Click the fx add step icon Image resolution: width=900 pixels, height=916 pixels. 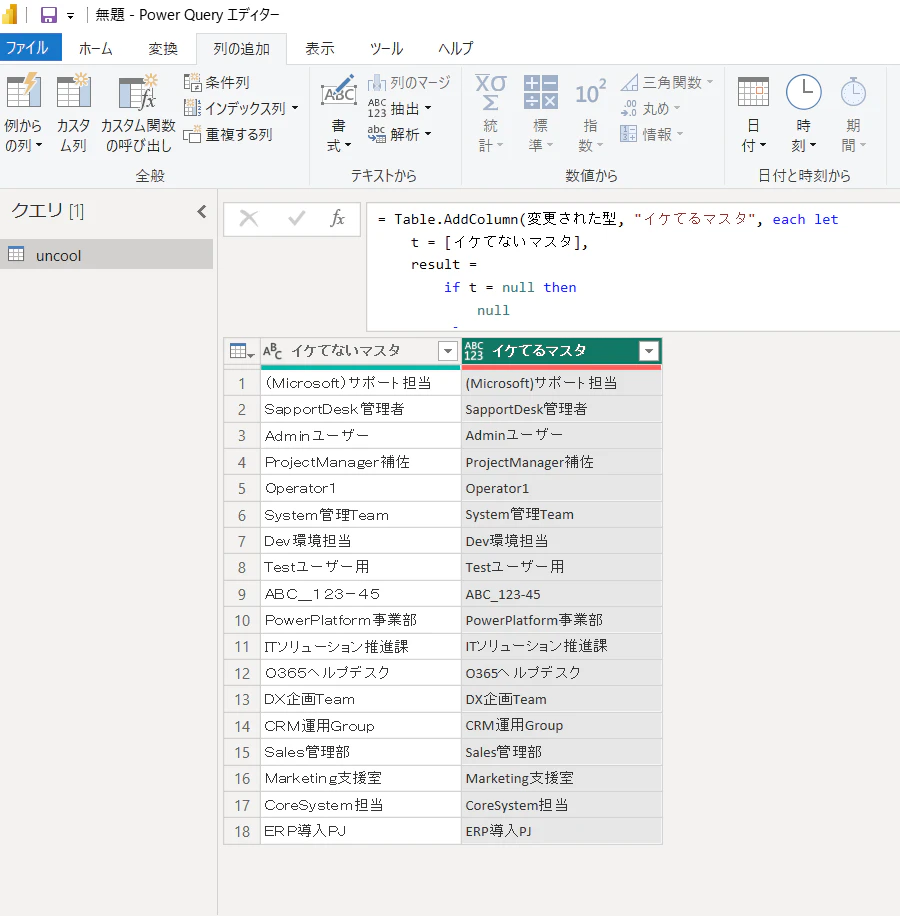[338, 218]
